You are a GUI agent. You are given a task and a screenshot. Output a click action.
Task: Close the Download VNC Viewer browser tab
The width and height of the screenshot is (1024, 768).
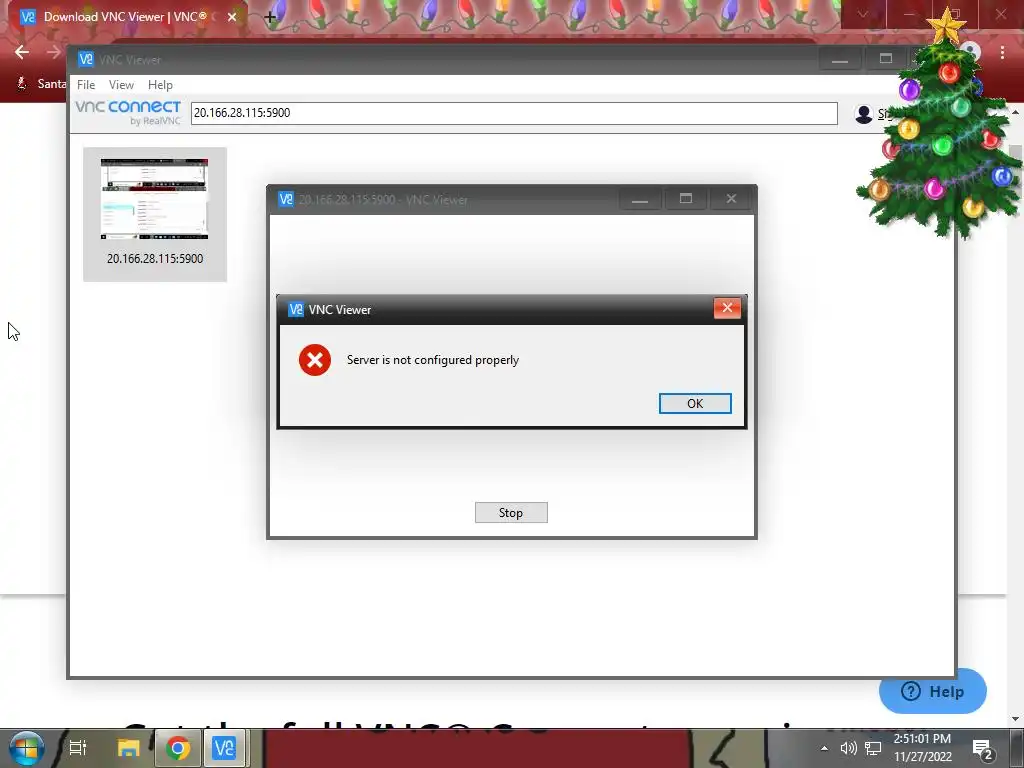click(232, 17)
